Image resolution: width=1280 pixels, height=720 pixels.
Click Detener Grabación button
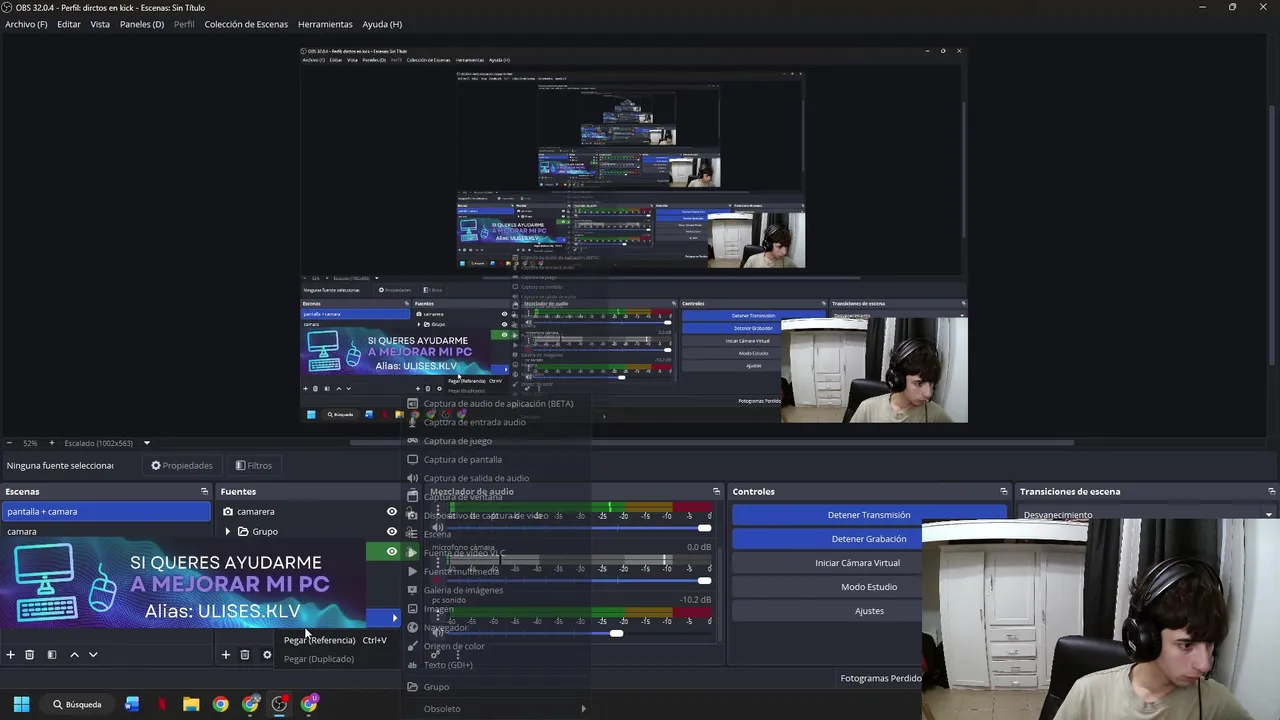pyautogui.click(x=869, y=539)
